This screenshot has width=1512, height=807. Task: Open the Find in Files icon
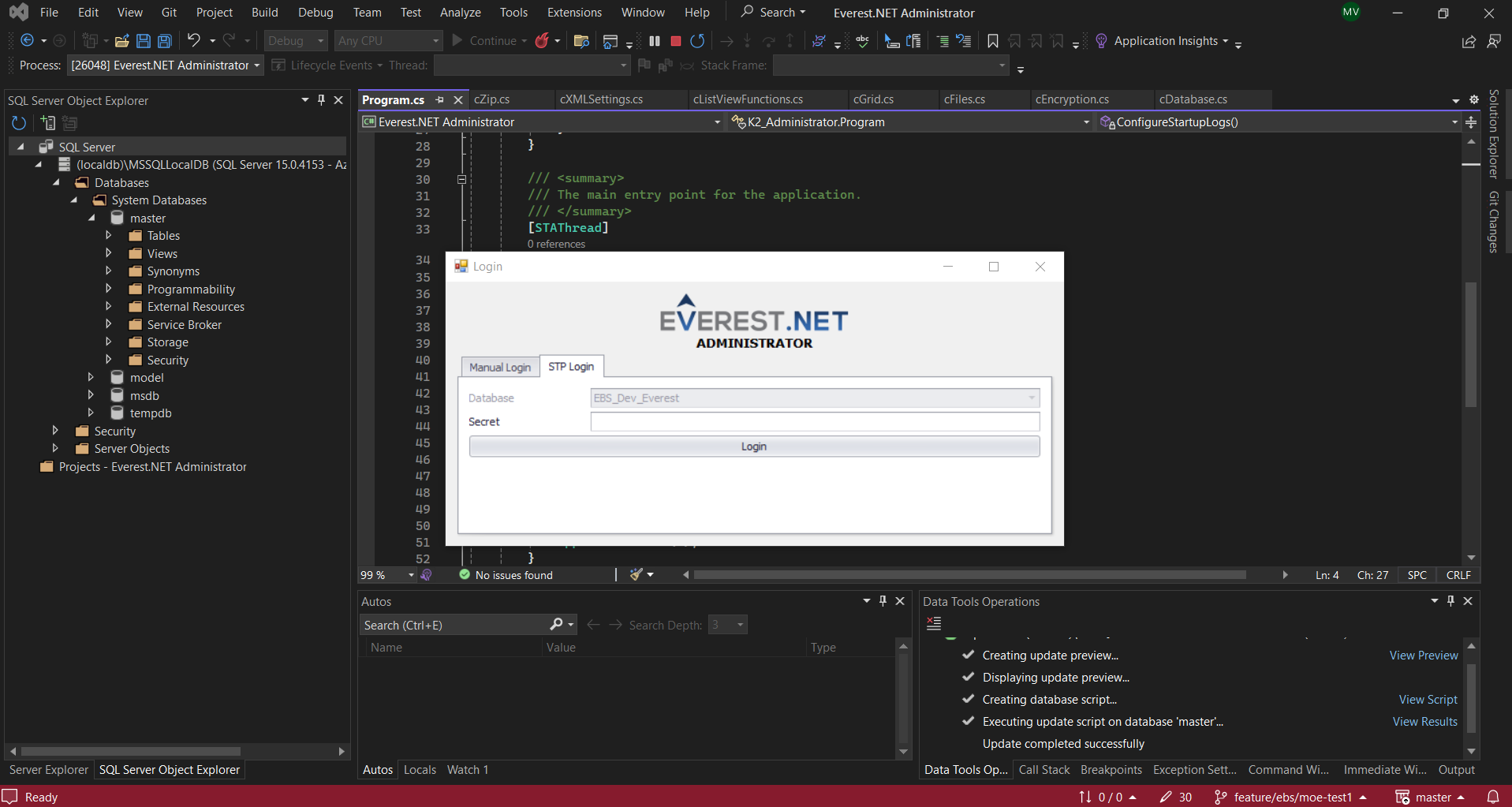pyautogui.click(x=581, y=41)
